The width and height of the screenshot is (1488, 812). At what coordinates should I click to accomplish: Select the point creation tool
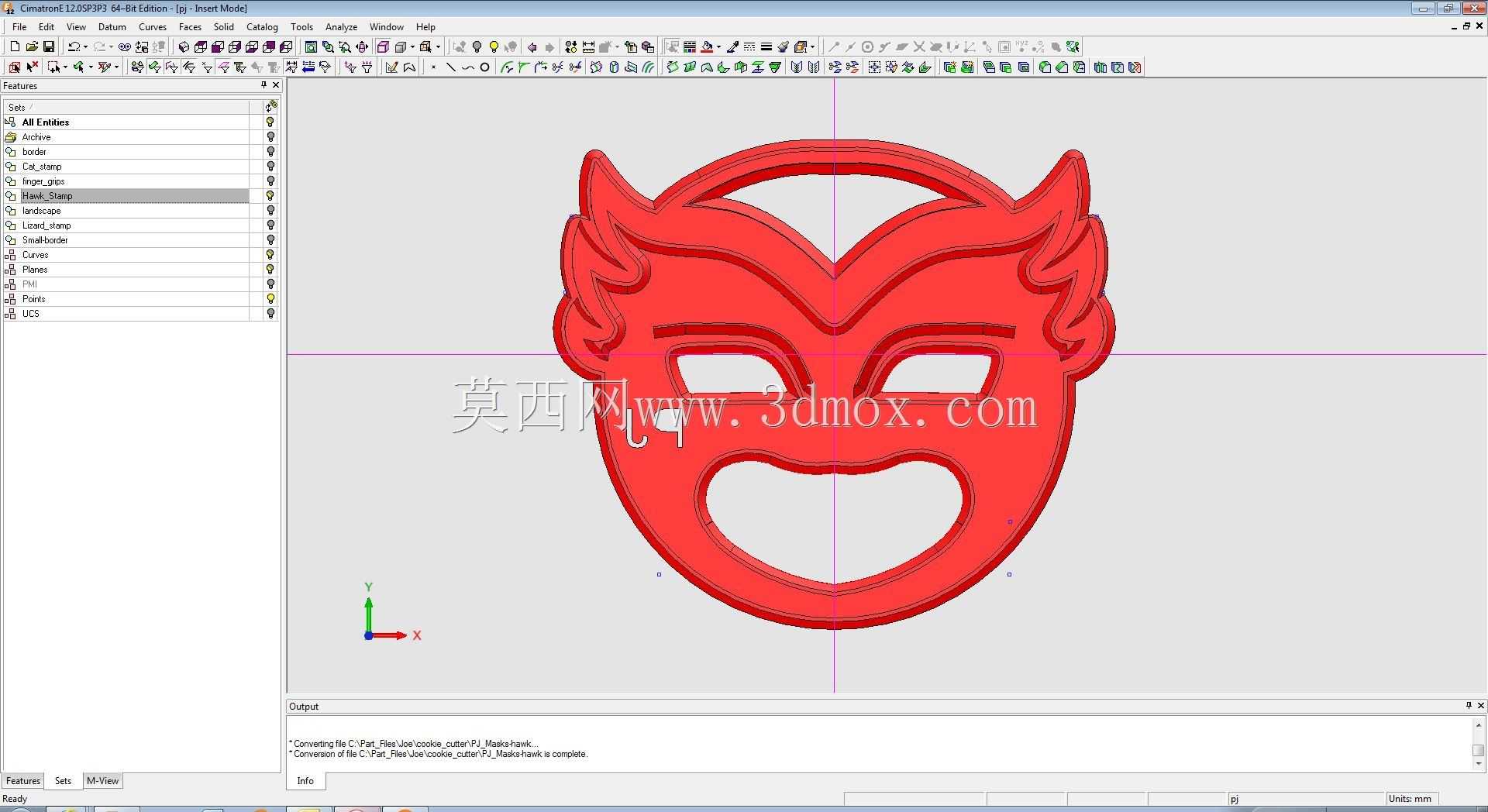[x=433, y=67]
